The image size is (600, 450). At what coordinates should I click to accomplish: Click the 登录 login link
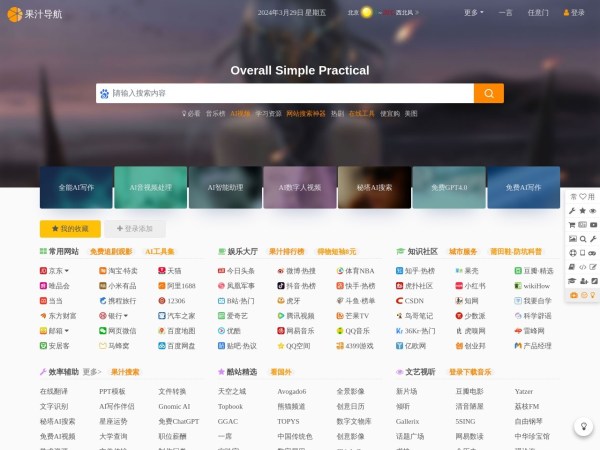point(574,13)
